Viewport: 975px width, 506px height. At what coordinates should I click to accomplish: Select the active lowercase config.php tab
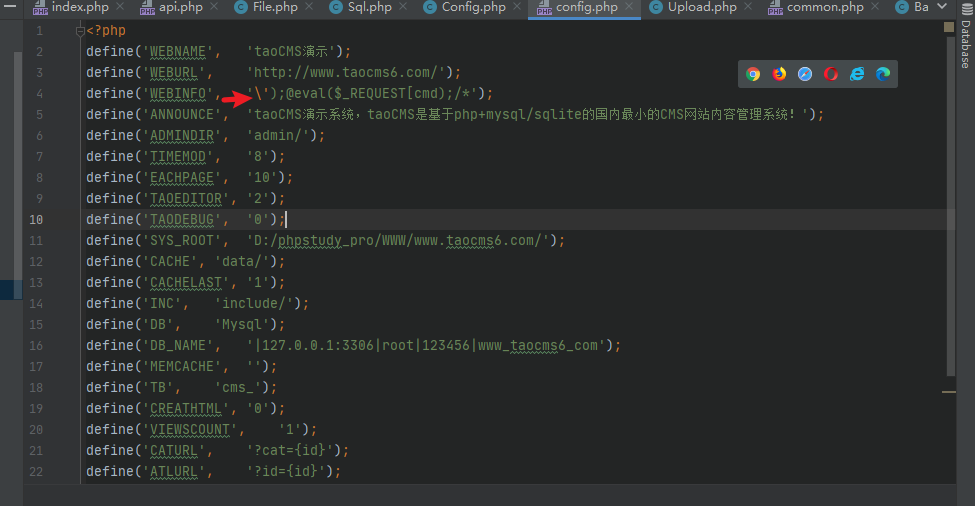(x=586, y=7)
